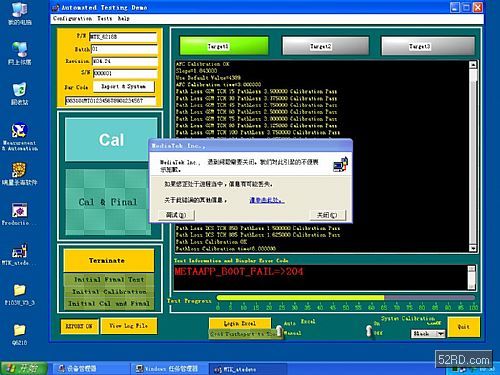Image resolution: width=500 pixels, height=375 pixels.
Task: Click the 'AFC Calibration OK' log line
Action: tap(203, 64)
